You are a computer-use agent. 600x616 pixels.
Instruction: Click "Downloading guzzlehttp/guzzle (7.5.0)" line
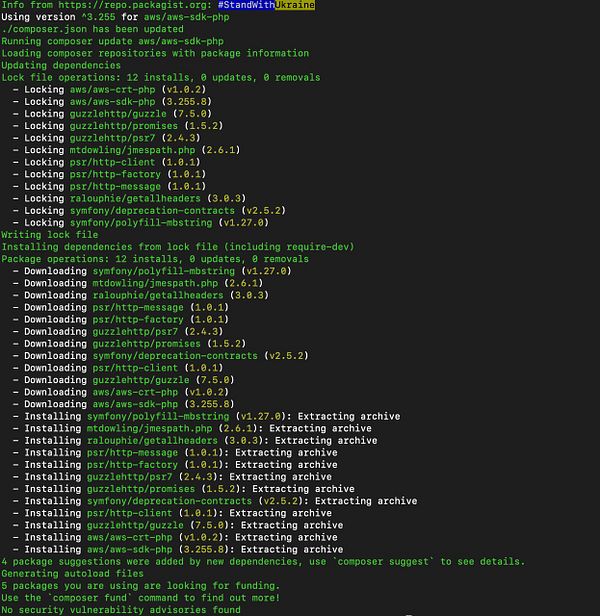124,380
